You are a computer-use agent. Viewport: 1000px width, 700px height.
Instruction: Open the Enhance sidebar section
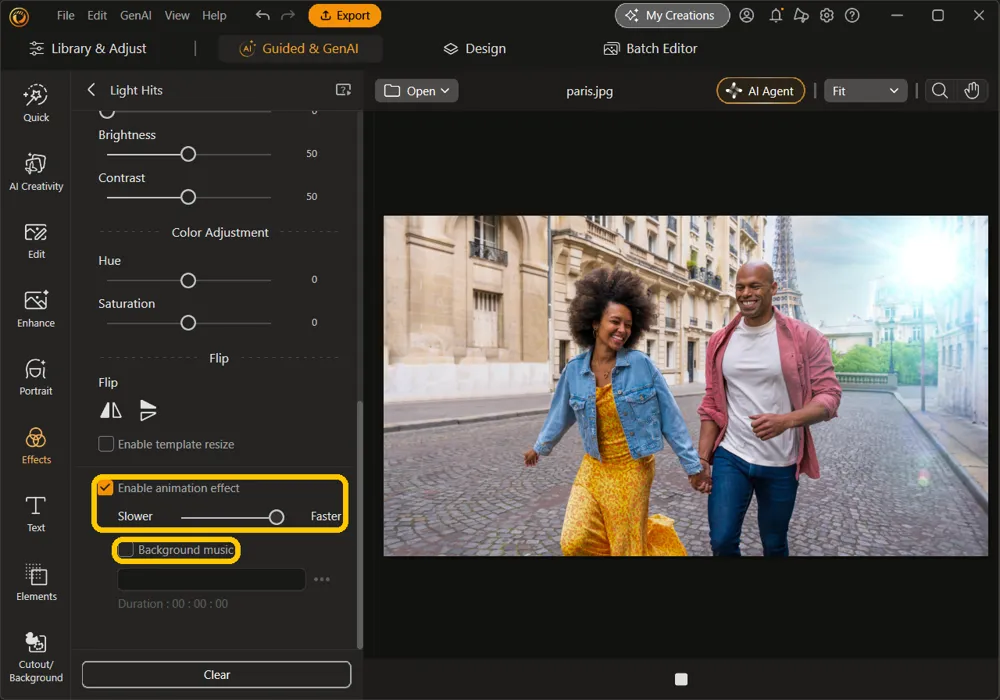tap(36, 309)
